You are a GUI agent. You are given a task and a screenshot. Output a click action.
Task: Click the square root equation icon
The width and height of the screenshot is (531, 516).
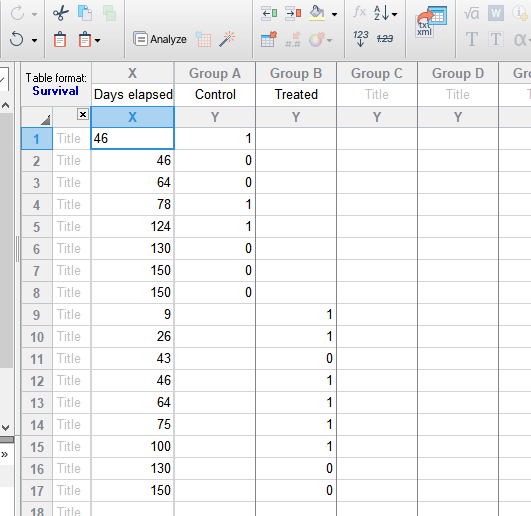(471, 14)
